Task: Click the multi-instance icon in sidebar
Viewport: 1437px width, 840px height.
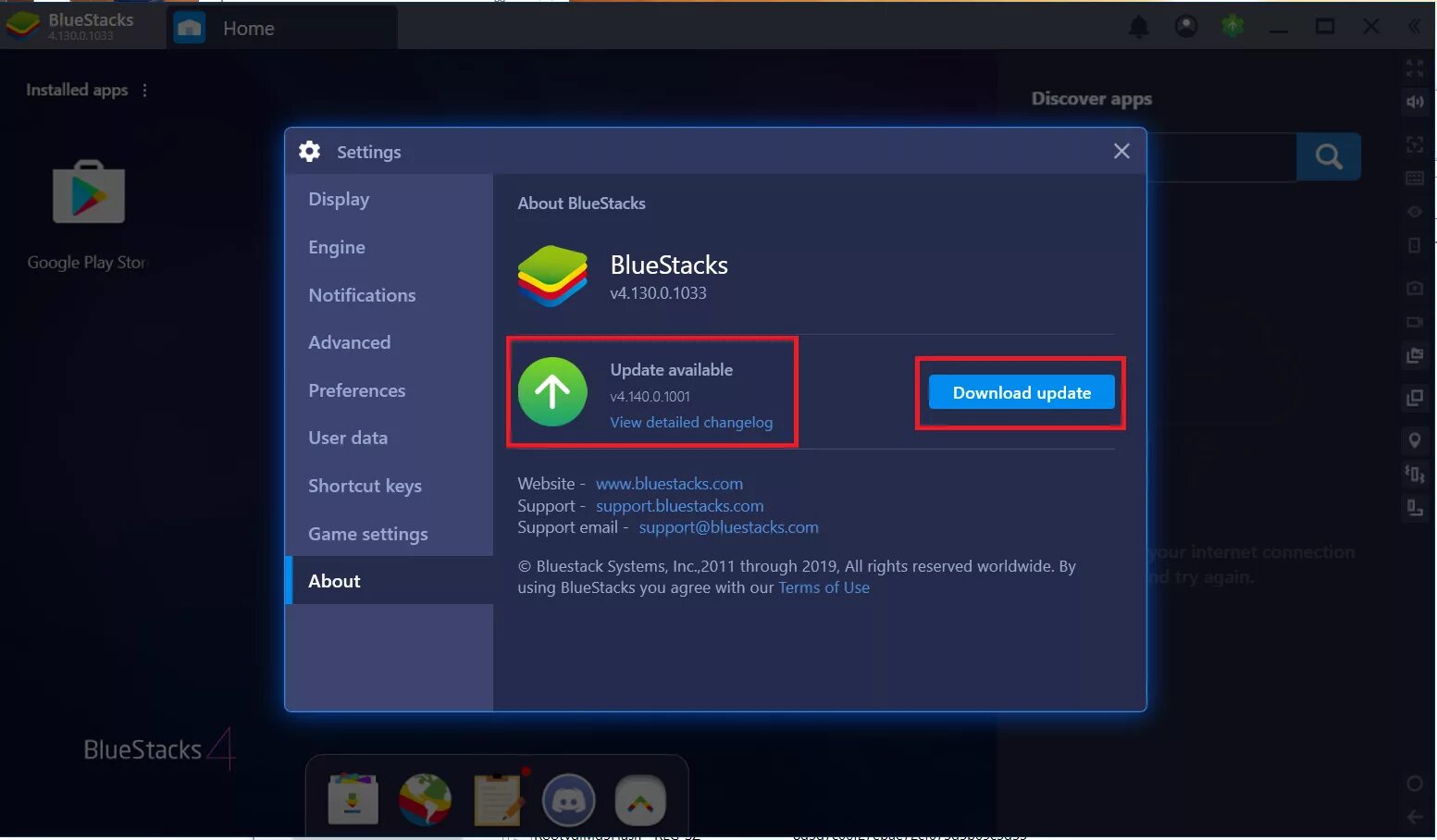Action: coord(1415,398)
